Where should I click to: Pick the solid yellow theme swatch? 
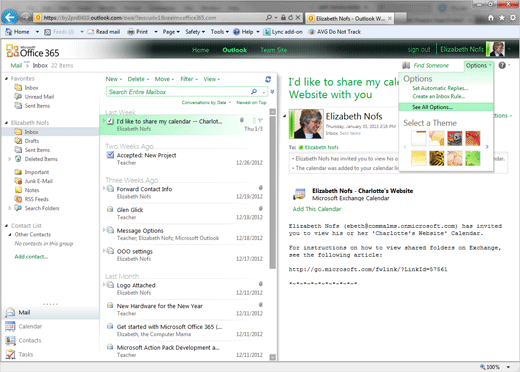(x=419, y=158)
